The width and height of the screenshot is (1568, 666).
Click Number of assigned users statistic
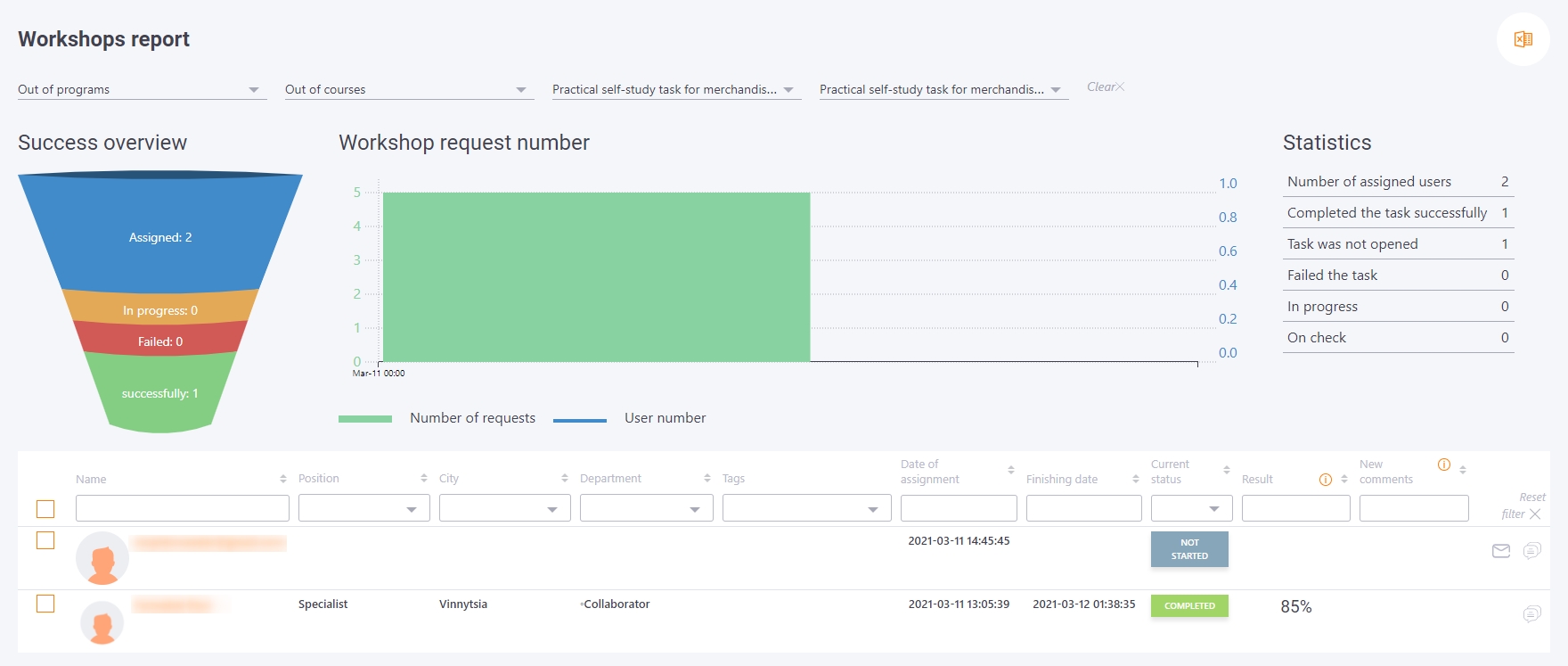pos(1399,182)
